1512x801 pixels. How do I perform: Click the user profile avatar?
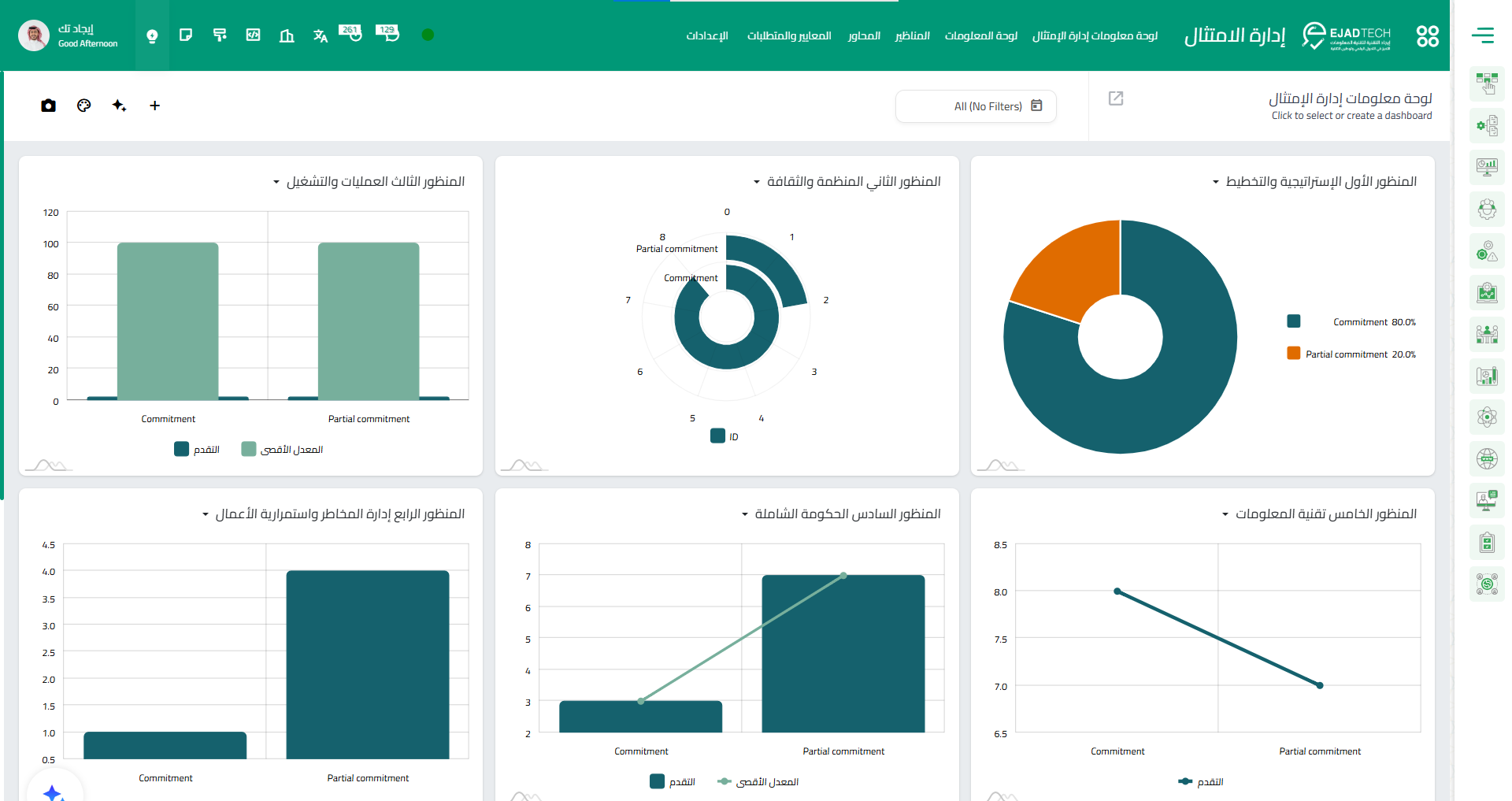coord(33,35)
